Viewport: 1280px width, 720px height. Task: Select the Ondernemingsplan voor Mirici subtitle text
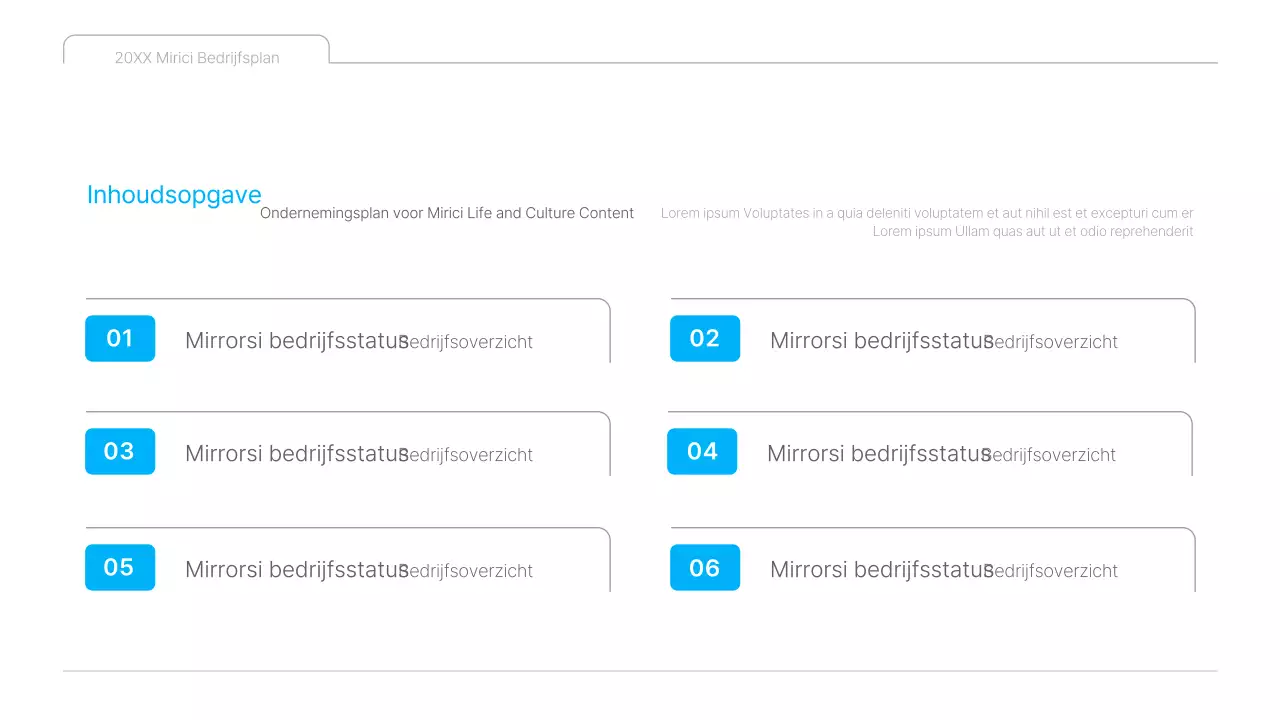[447, 213]
